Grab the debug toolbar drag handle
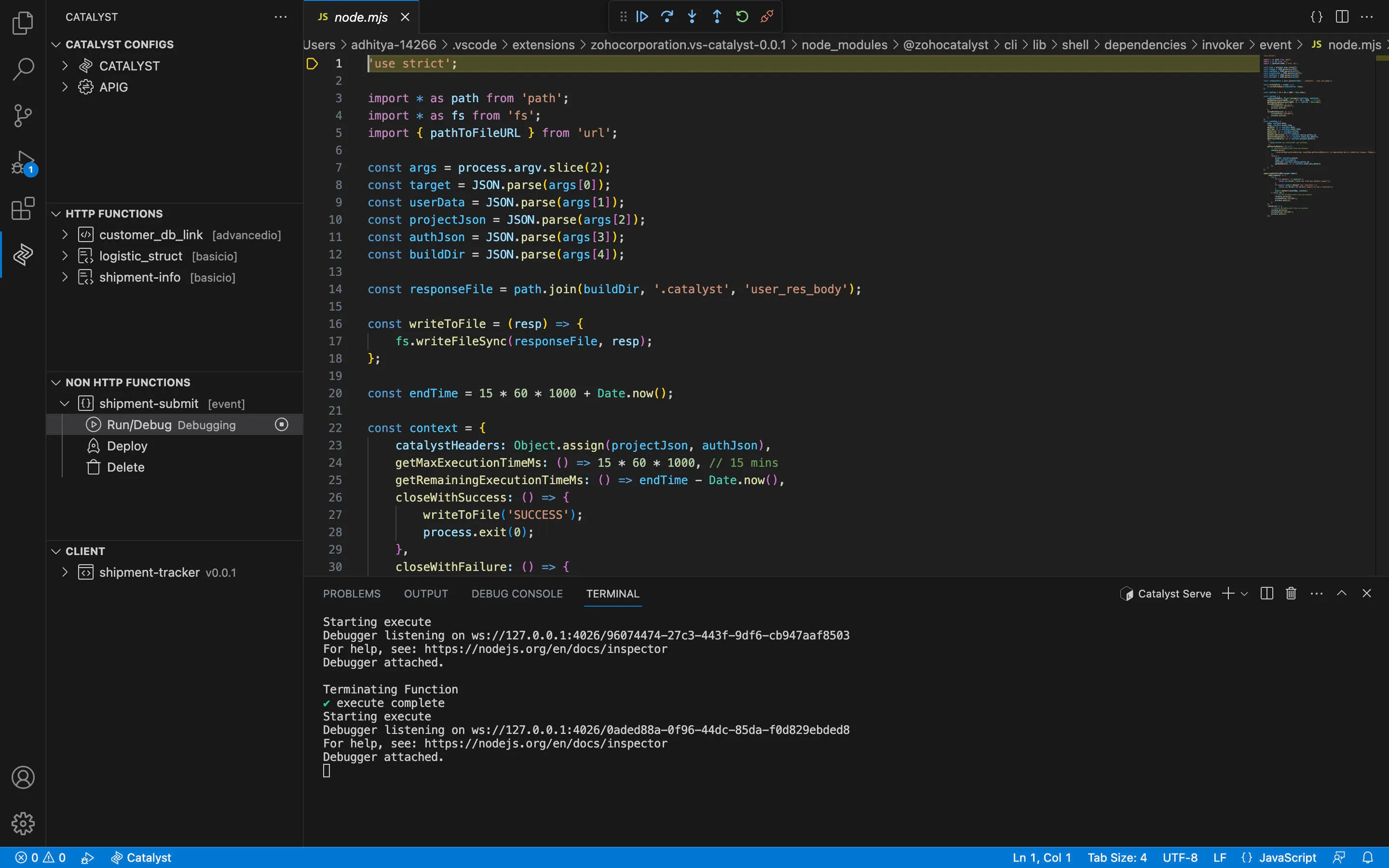Viewport: 1389px width, 868px height. pyautogui.click(x=623, y=17)
